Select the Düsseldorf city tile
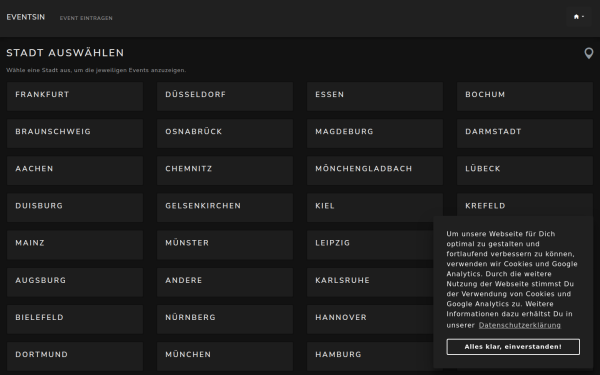600x375 pixels. click(x=225, y=96)
